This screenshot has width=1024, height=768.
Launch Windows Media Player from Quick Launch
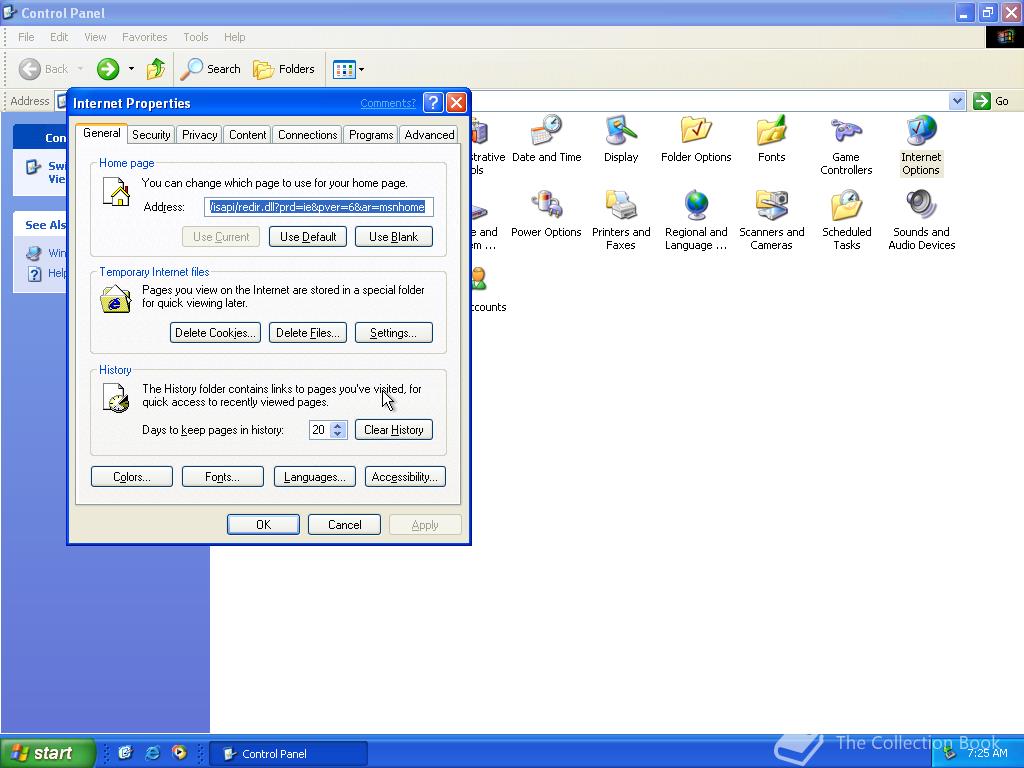(179, 753)
